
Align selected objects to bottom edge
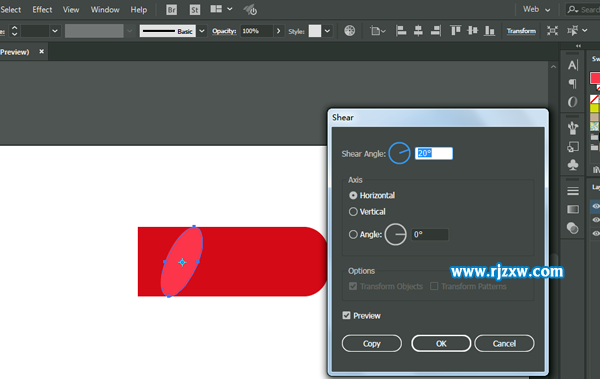490,31
